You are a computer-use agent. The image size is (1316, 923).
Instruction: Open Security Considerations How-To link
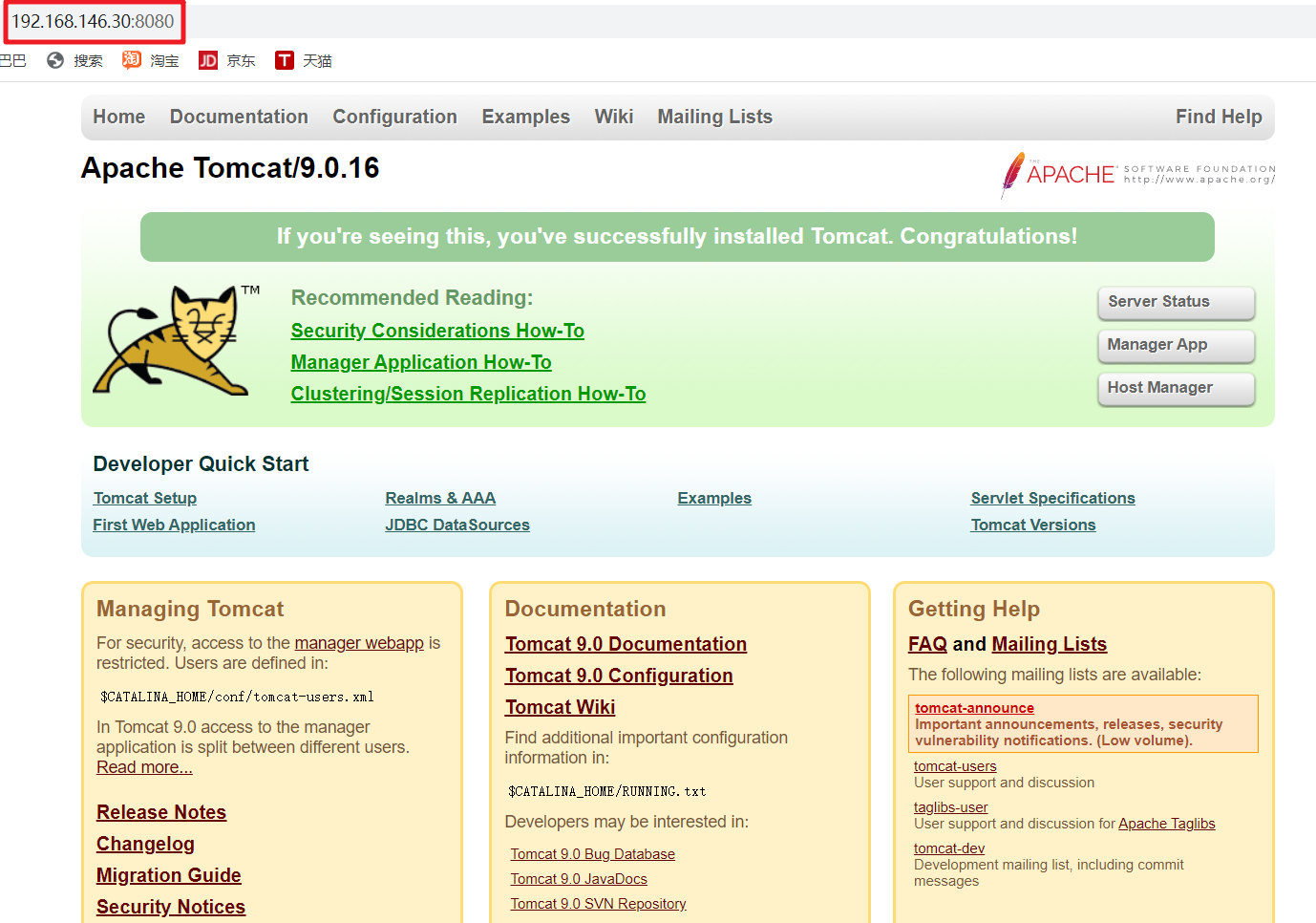(x=437, y=331)
